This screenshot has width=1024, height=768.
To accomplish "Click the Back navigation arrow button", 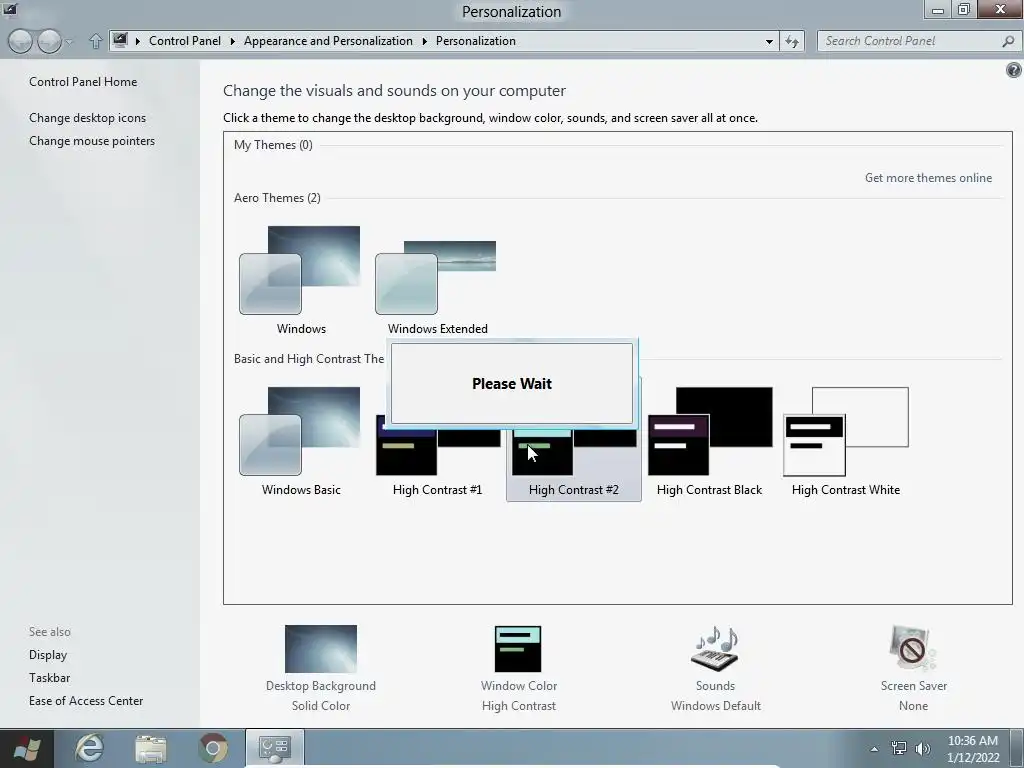I will [20, 41].
